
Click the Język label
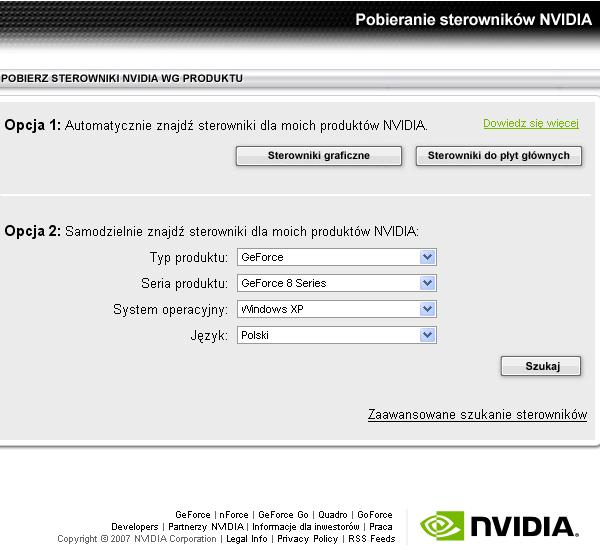209,336
